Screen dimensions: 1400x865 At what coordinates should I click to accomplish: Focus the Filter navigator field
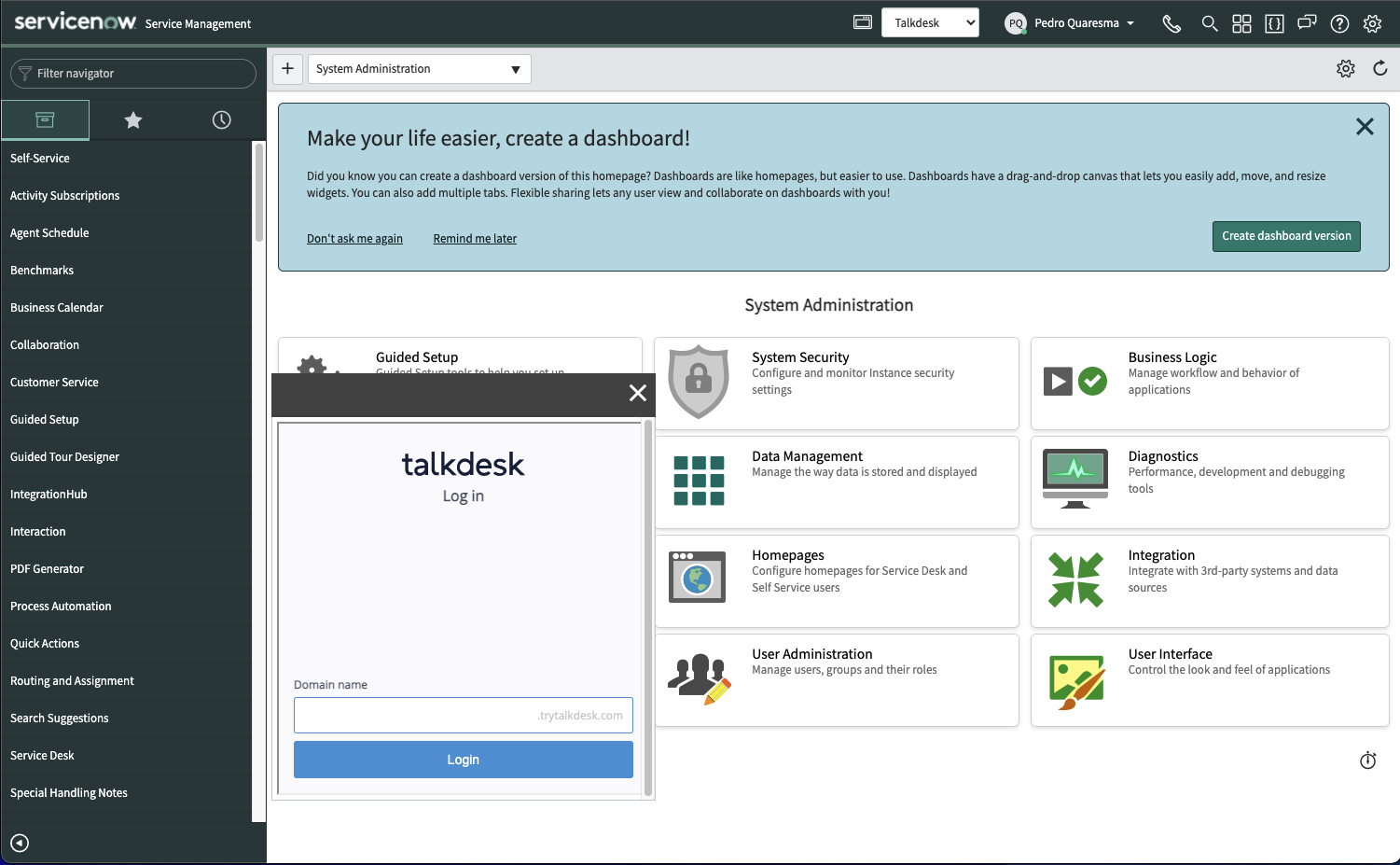pyautogui.click(x=133, y=74)
